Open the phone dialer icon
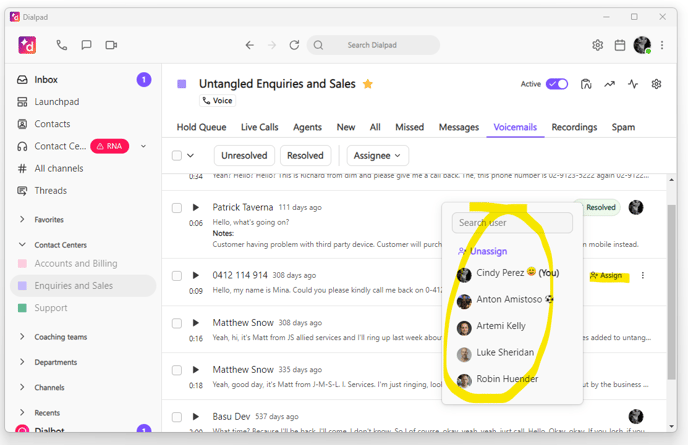 [61, 45]
